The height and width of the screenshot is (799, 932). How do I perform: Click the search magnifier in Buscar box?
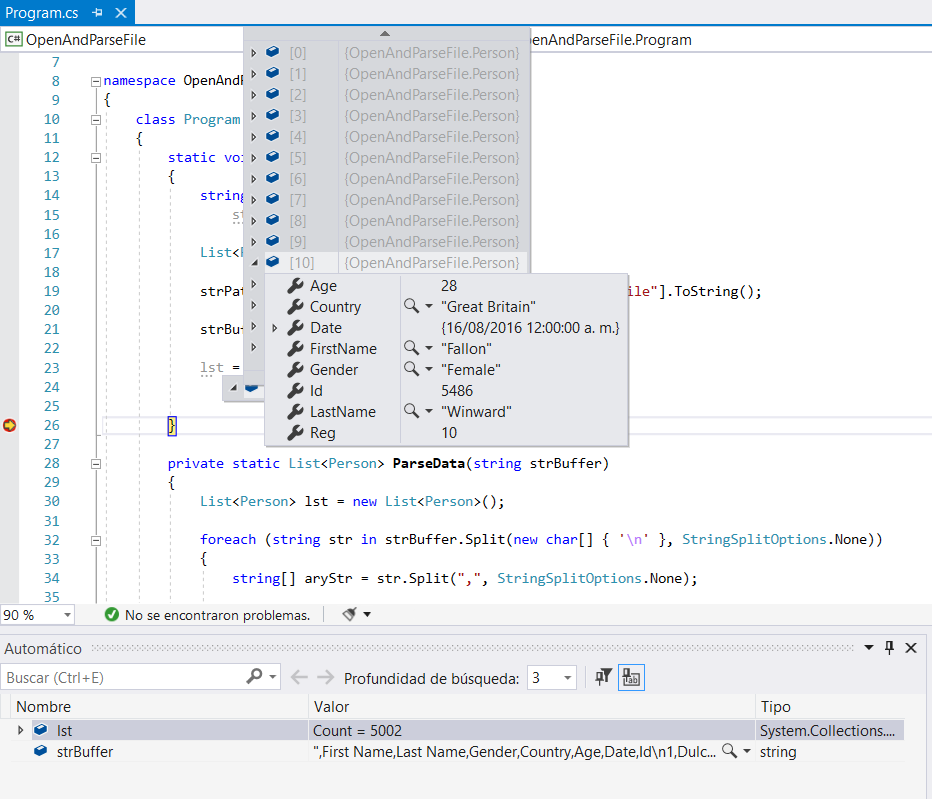coord(255,677)
